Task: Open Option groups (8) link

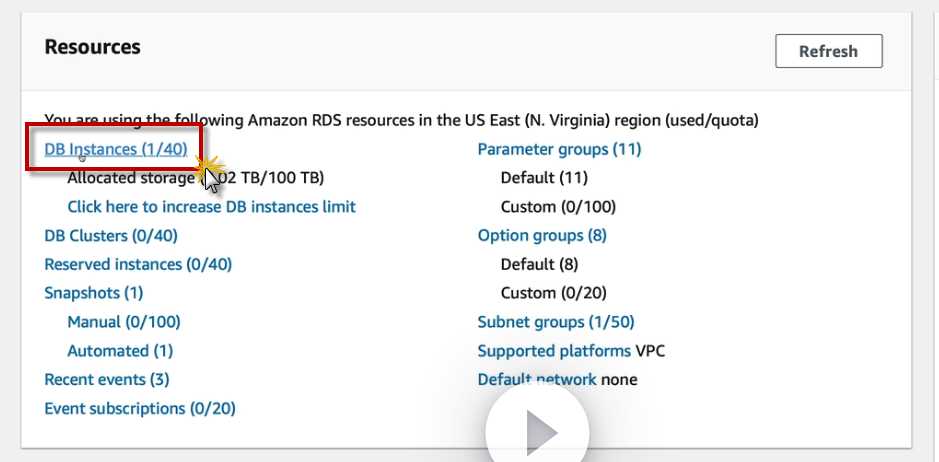Action: [542, 236]
